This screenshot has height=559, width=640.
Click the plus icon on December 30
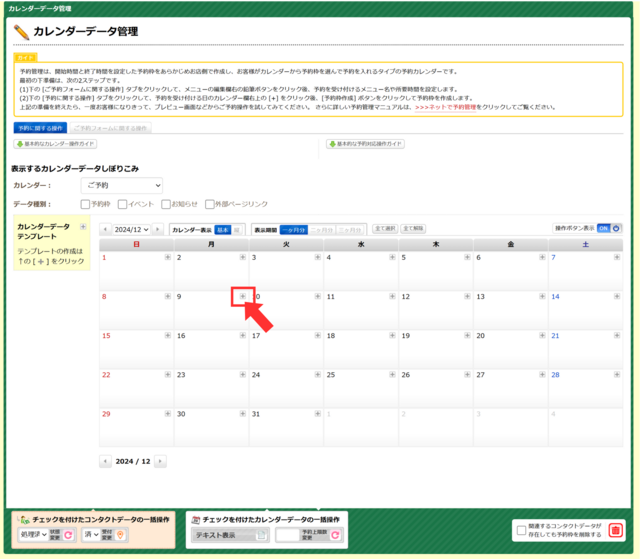click(243, 414)
